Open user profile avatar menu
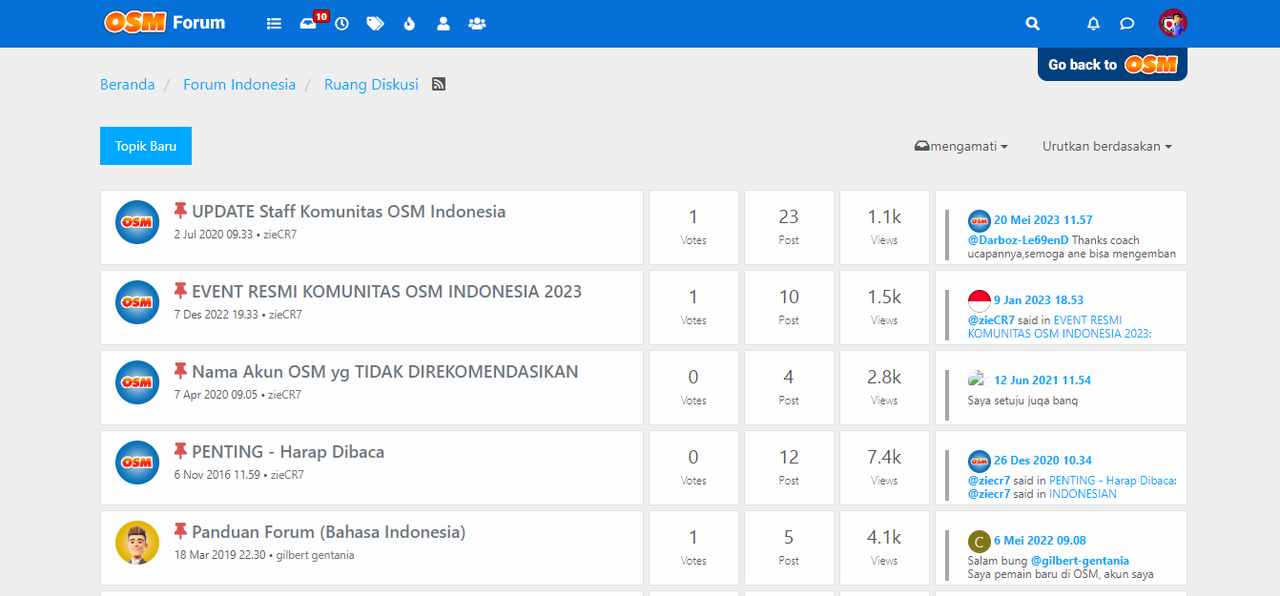The height and width of the screenshot is (596, 1280). [x=1173, y=23]
